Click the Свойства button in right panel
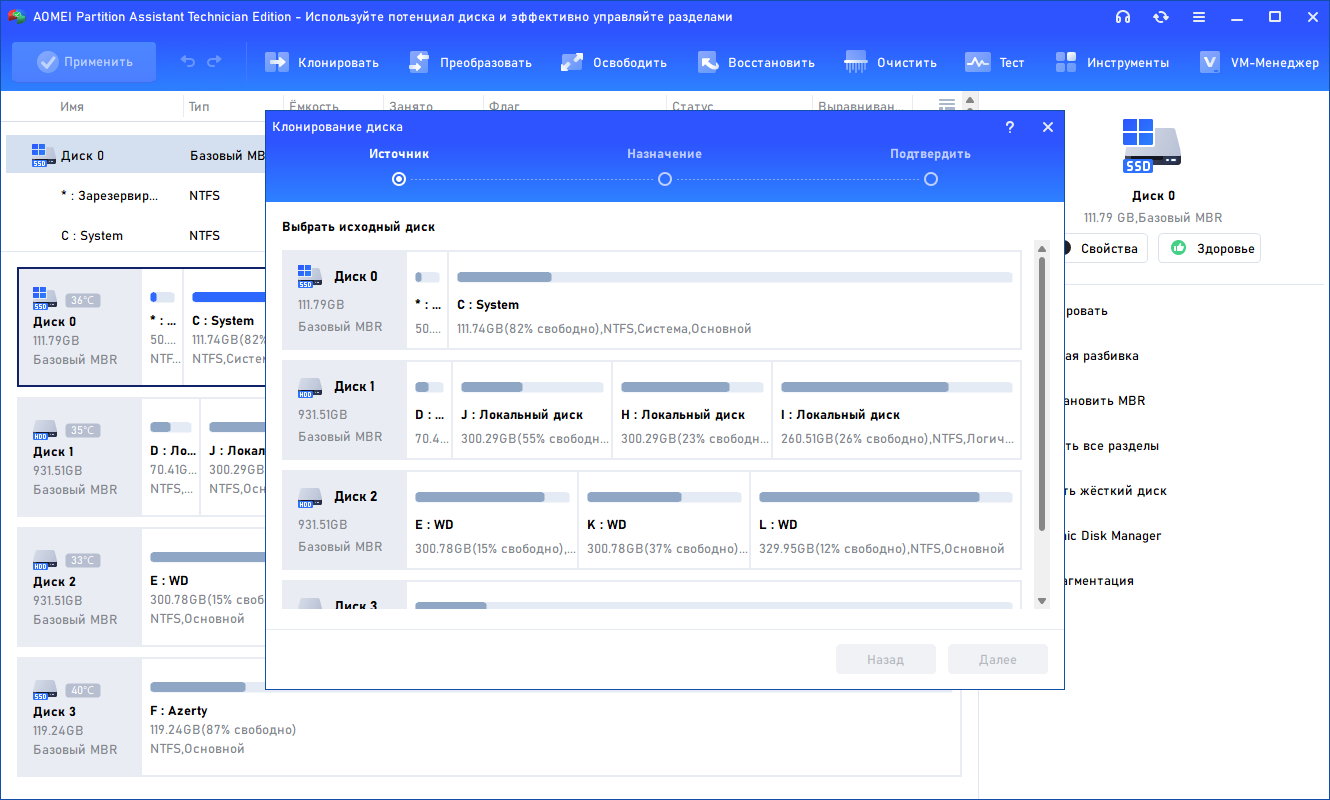This screenshot has height=800, width=1330. coord(1107,249)
